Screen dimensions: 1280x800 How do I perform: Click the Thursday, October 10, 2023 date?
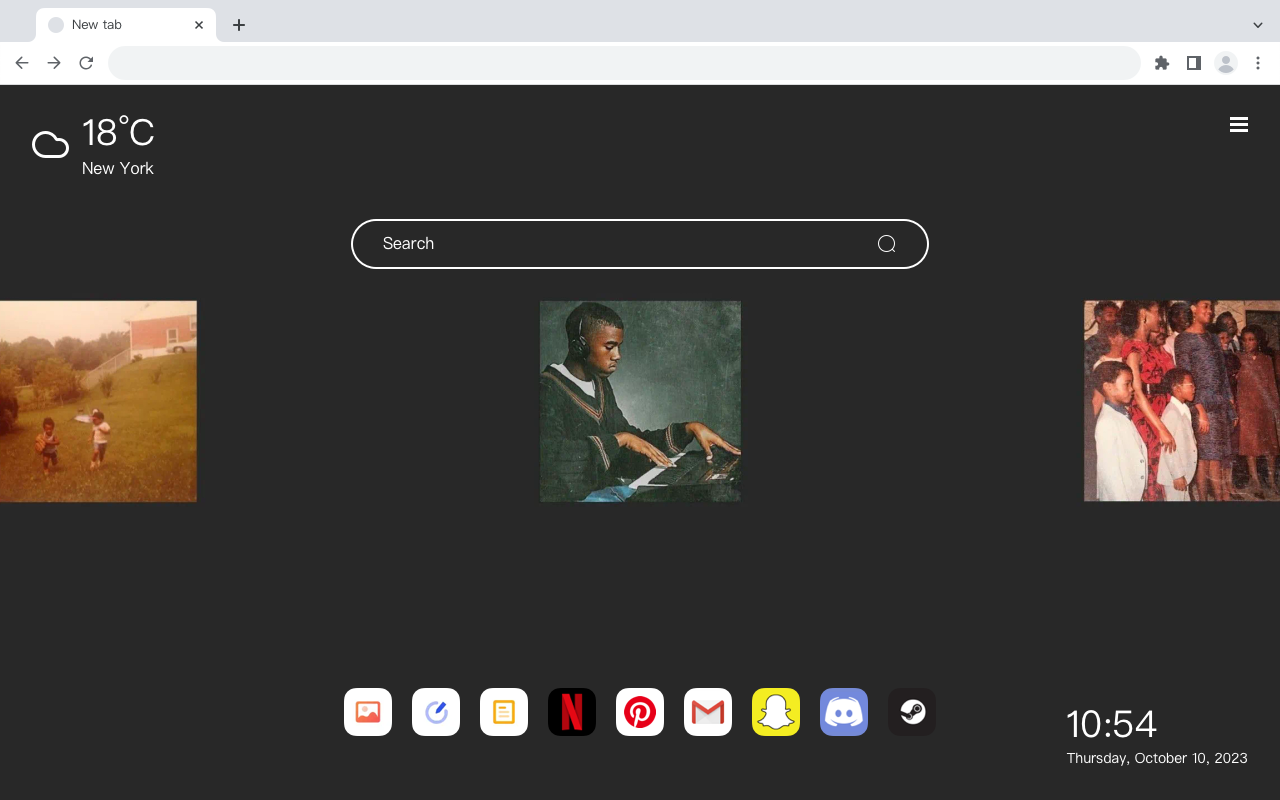point(1157,758)
